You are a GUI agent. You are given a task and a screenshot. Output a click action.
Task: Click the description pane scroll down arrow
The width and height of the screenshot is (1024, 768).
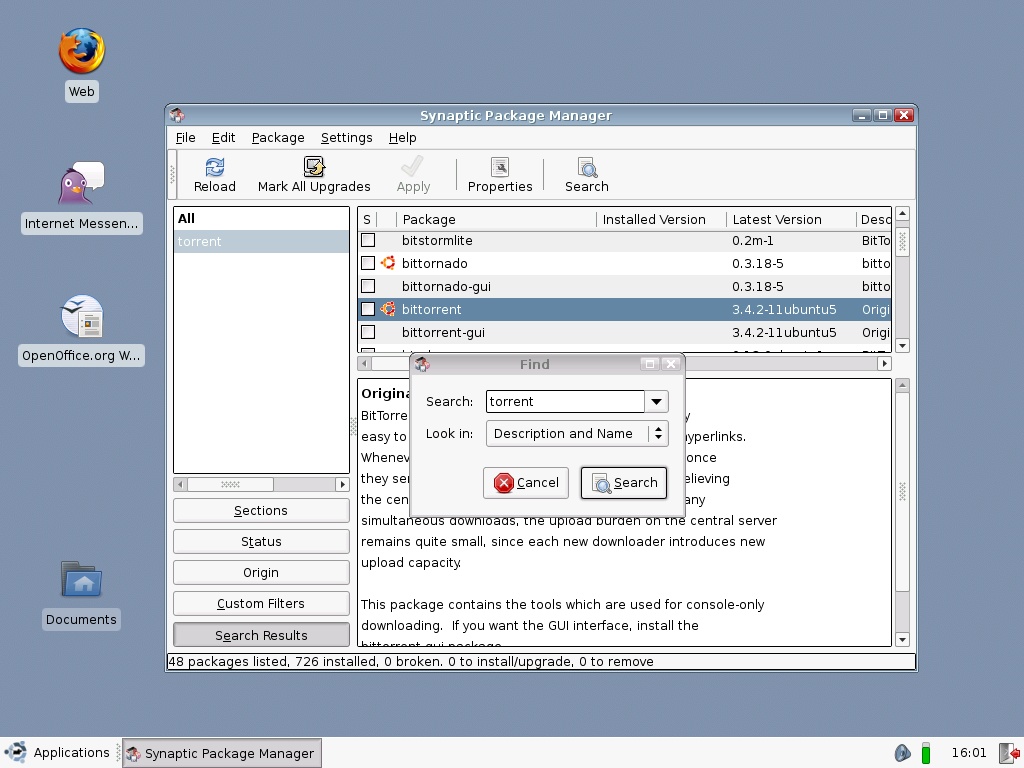pos(903,639)
